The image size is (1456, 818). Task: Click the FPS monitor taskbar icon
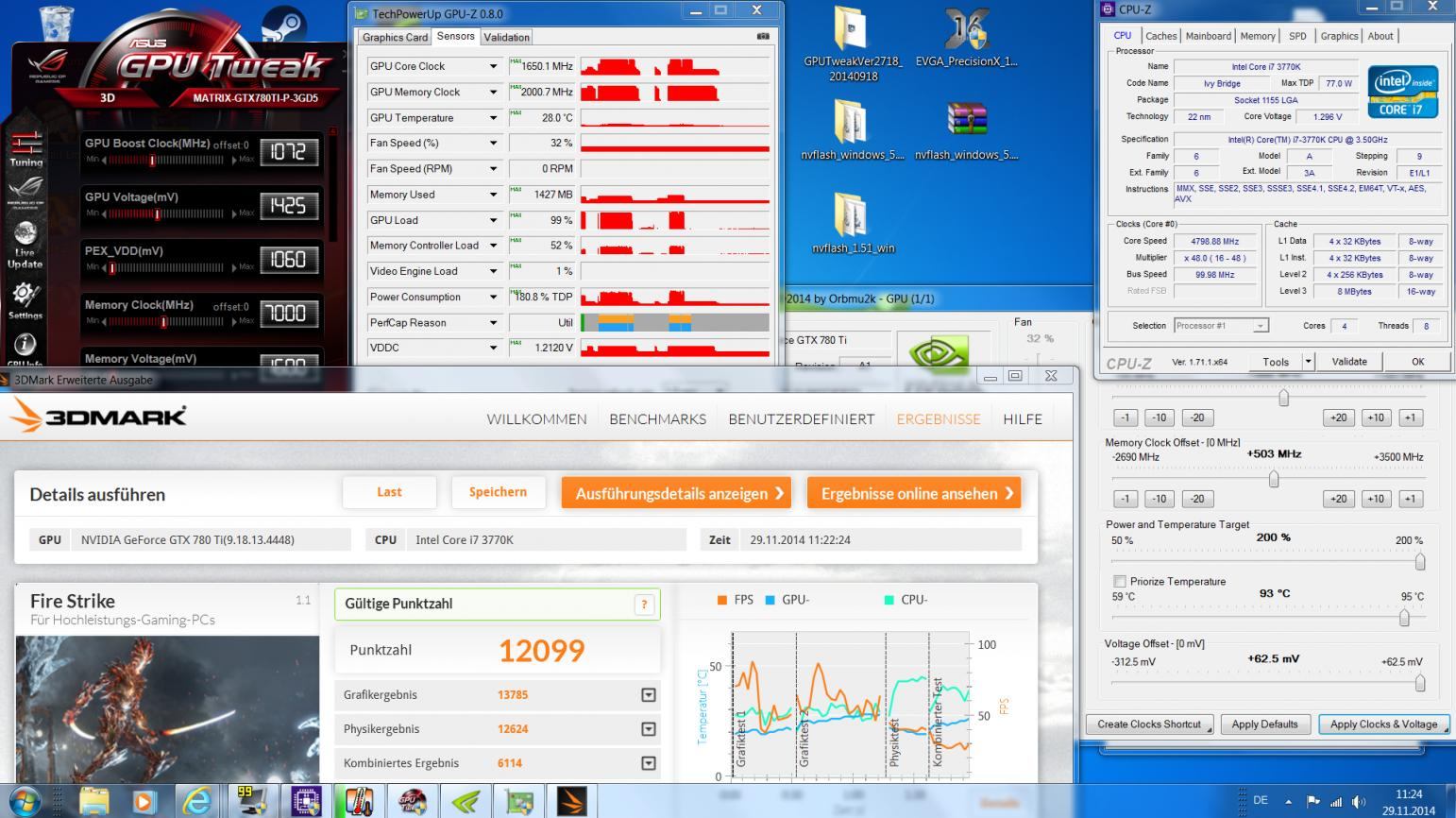click(x=251, y=801)
